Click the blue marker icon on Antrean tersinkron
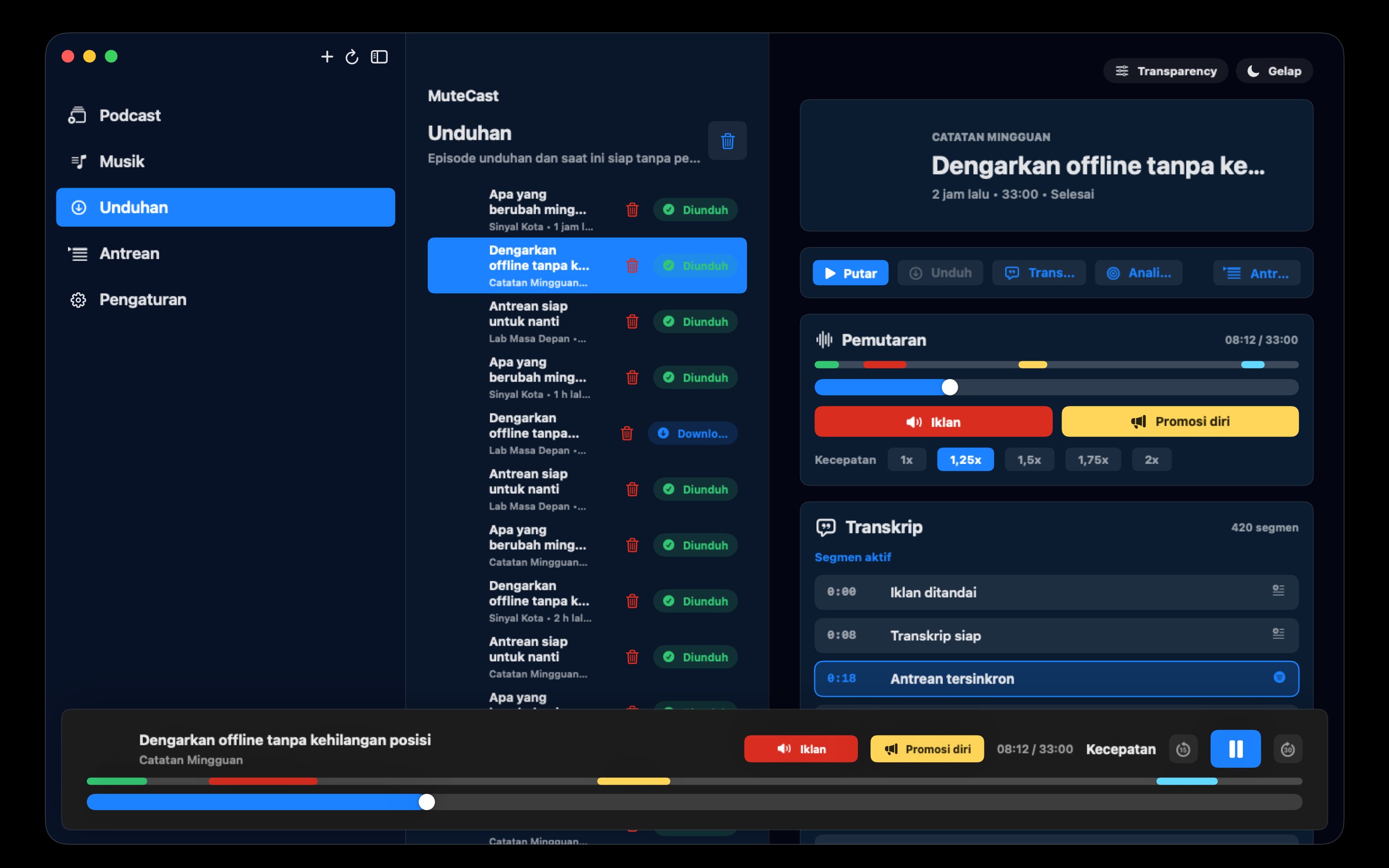The width and height of the screenshot is (1389, 868). [x=1279, y=678]
